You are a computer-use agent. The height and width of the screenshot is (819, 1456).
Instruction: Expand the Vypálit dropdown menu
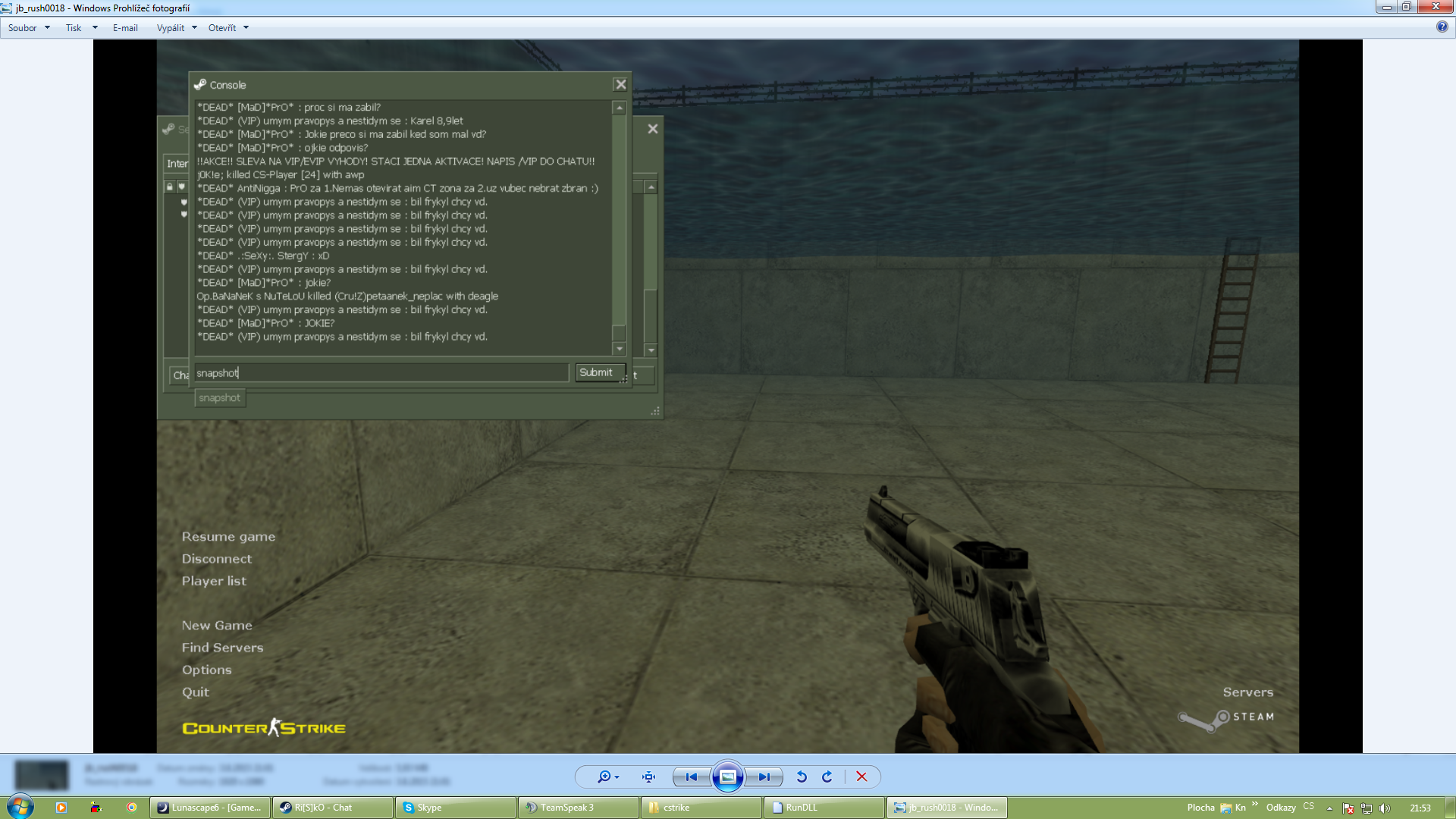(177, 28)
